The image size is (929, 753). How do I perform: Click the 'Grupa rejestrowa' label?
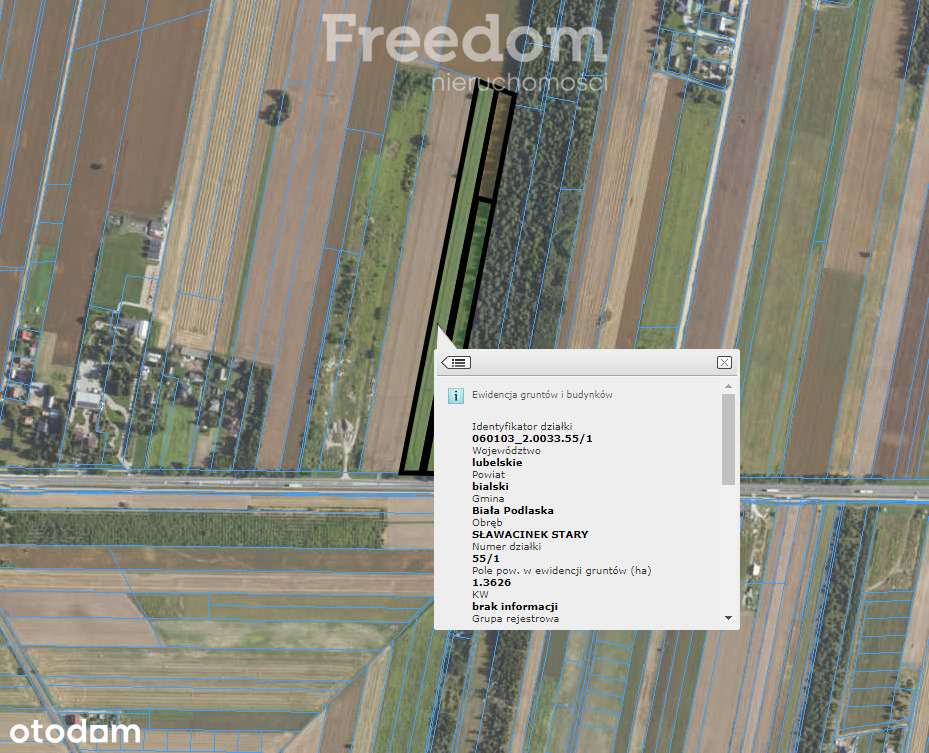click(515, 619)
